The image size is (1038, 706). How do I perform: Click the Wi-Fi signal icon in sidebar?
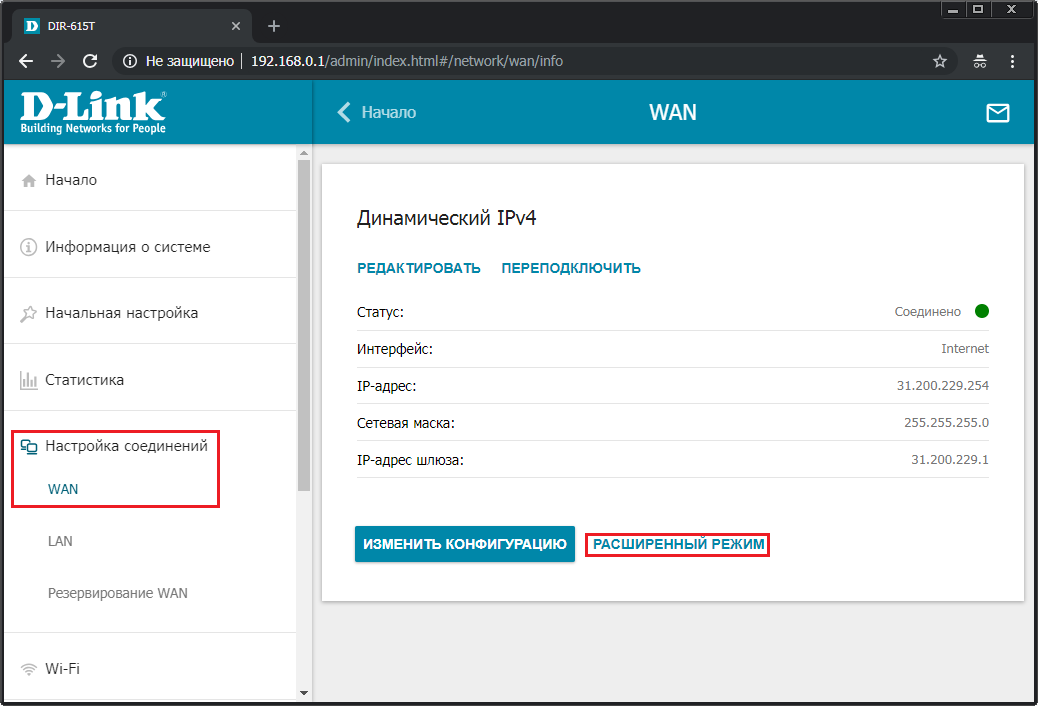(x=28, y=669)
